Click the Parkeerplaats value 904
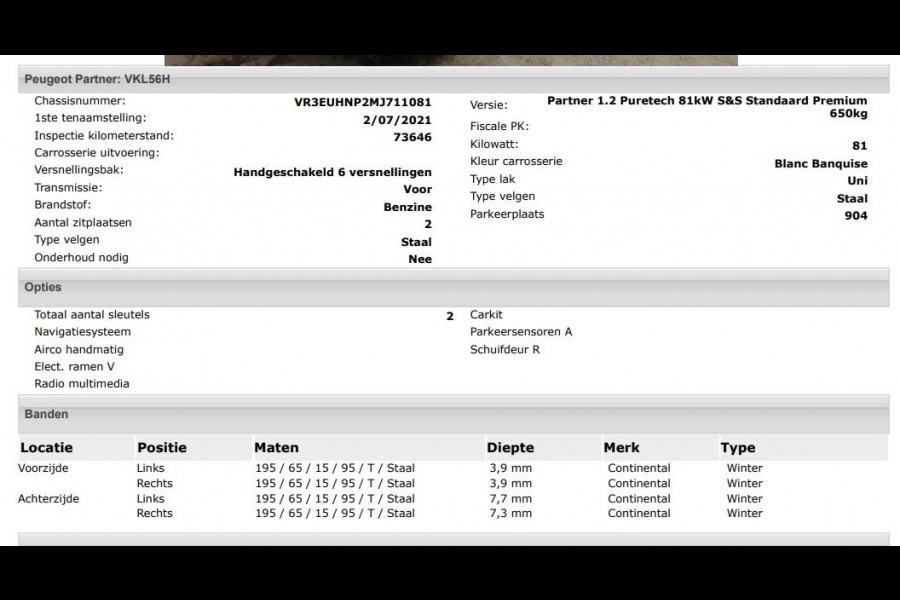Screen dimensions: 900x600 tap(855, 216)
